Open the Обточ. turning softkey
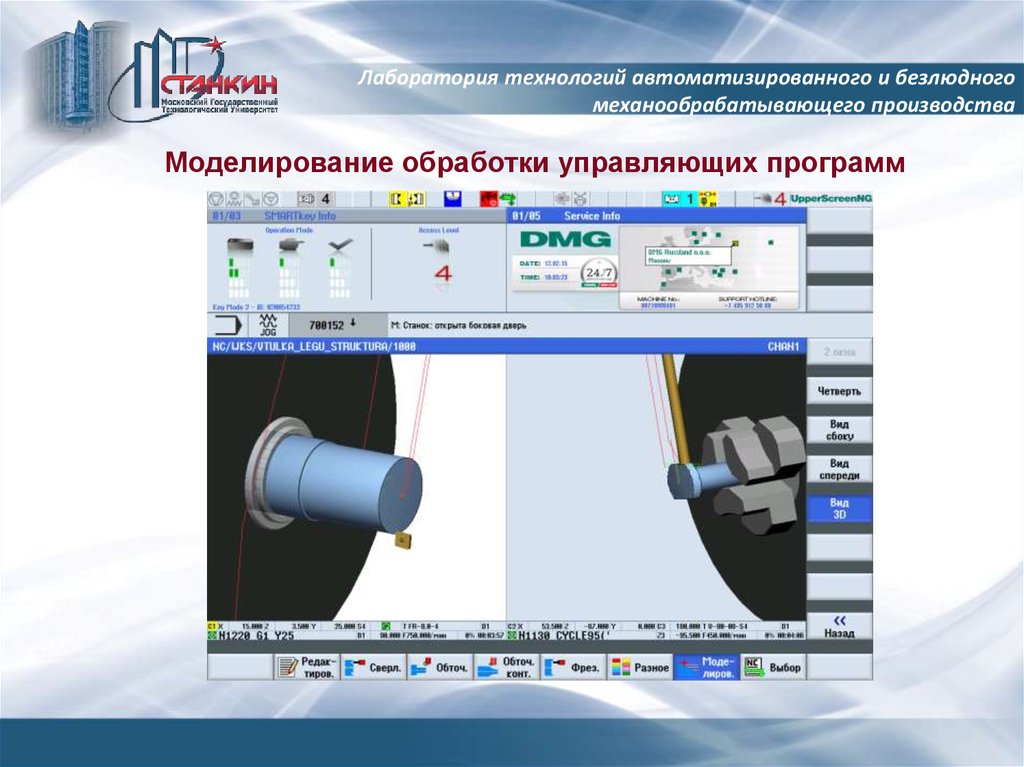Image resolution: width=1024 pixels, height=767 pixels. 440,667
